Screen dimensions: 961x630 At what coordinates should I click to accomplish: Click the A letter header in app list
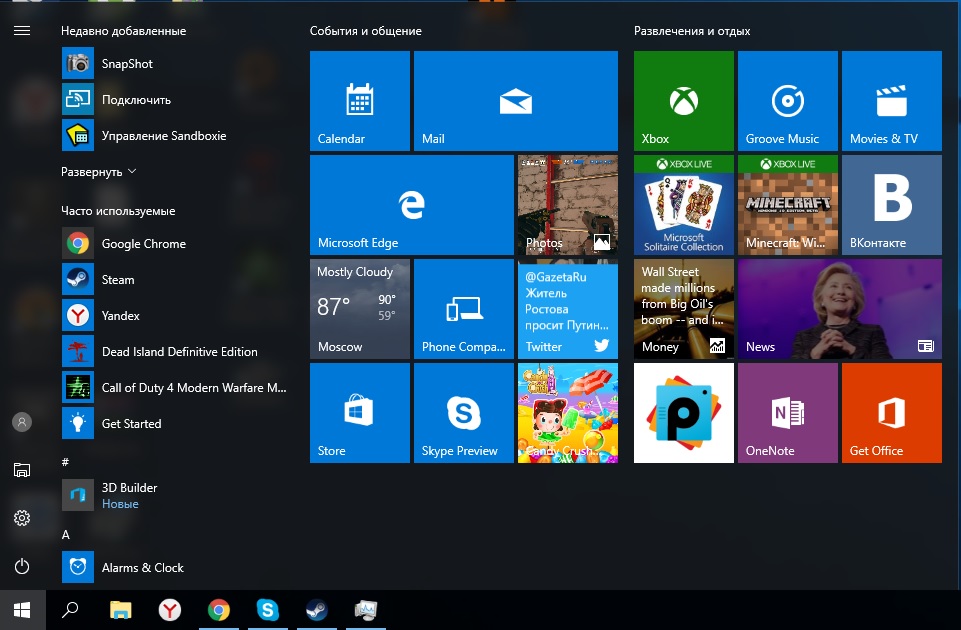[x=66, y=535]
